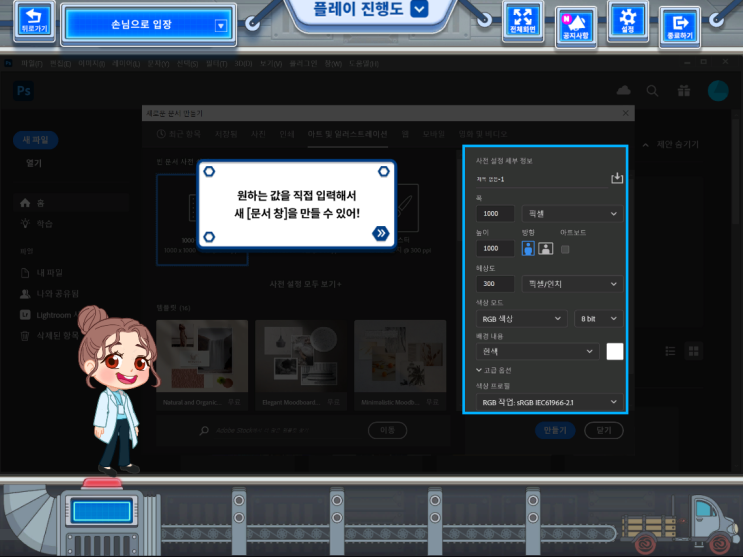
Task: Open the 흰색 background contents dropdown
Action: [x=537, y=351]
